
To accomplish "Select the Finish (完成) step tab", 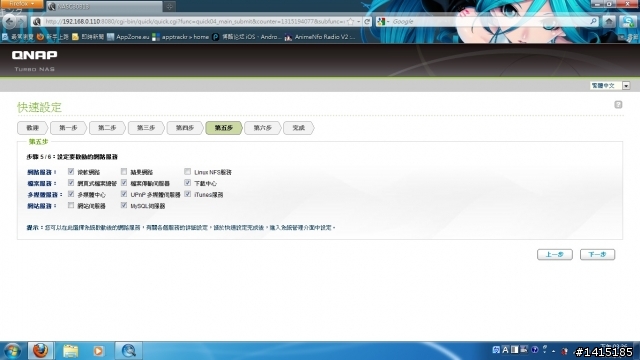I will point(298,128).
